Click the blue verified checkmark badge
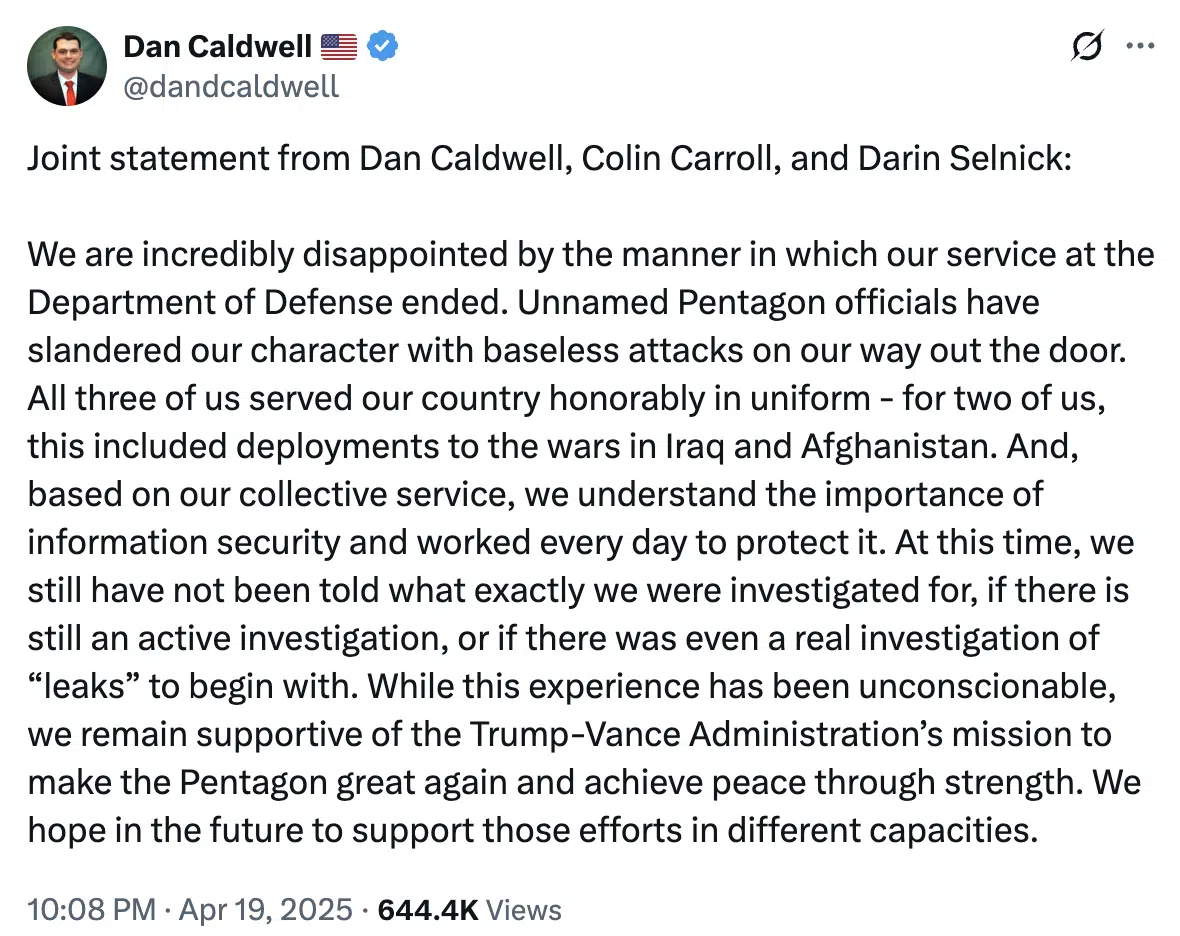Image resolution: width=1180 pixels, height=936 pixels. pyautogui.click(x=383, y=46)
